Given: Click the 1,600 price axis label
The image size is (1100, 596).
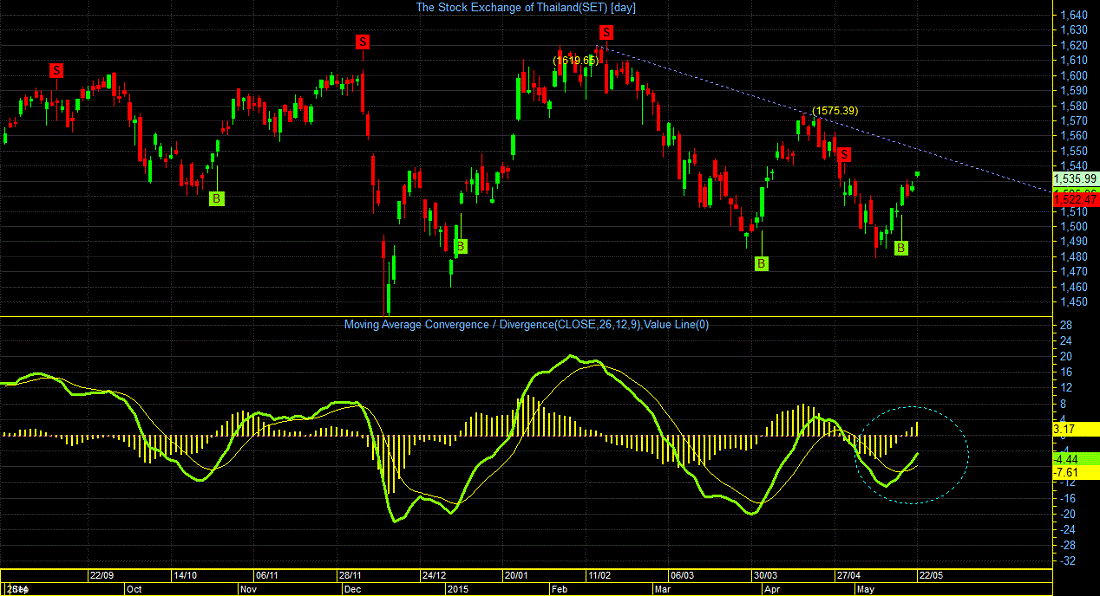Looking at the screenshot, I should tap(1075, 76).
